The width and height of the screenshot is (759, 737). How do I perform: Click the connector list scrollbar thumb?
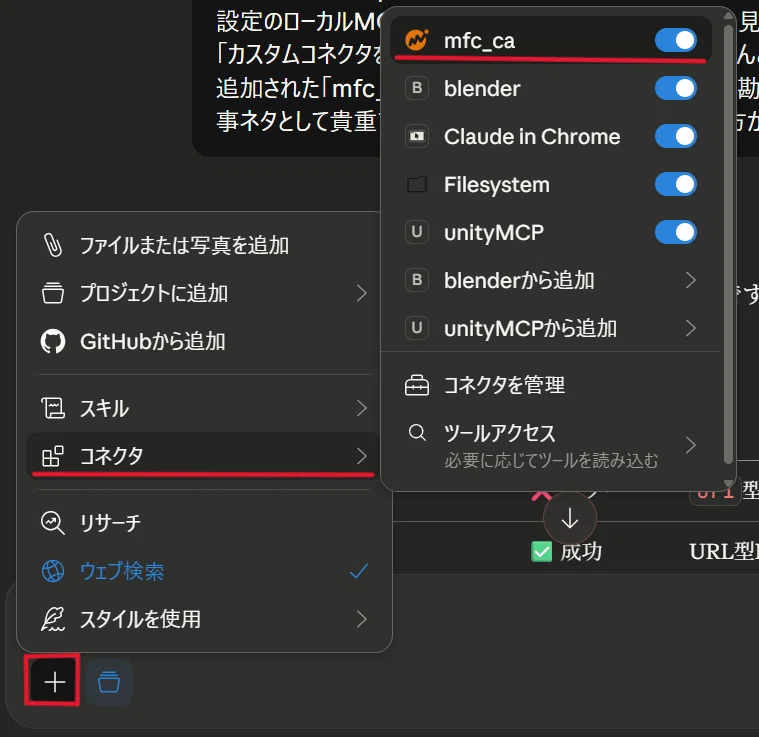coord(728,244)
